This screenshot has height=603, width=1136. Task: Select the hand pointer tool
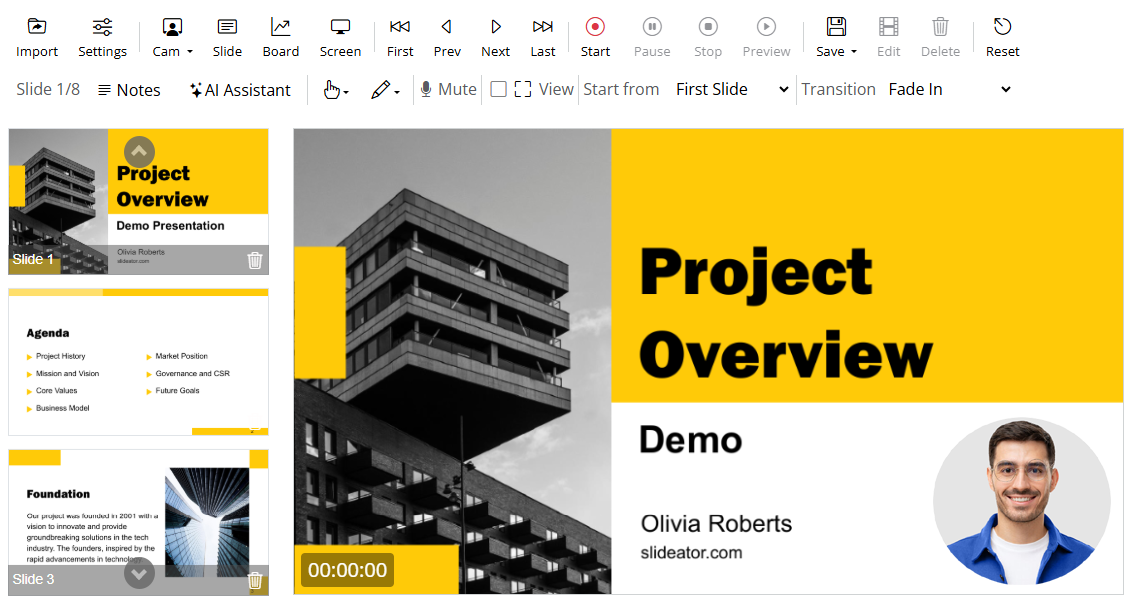pyautogui.click(x=331, y=90)
